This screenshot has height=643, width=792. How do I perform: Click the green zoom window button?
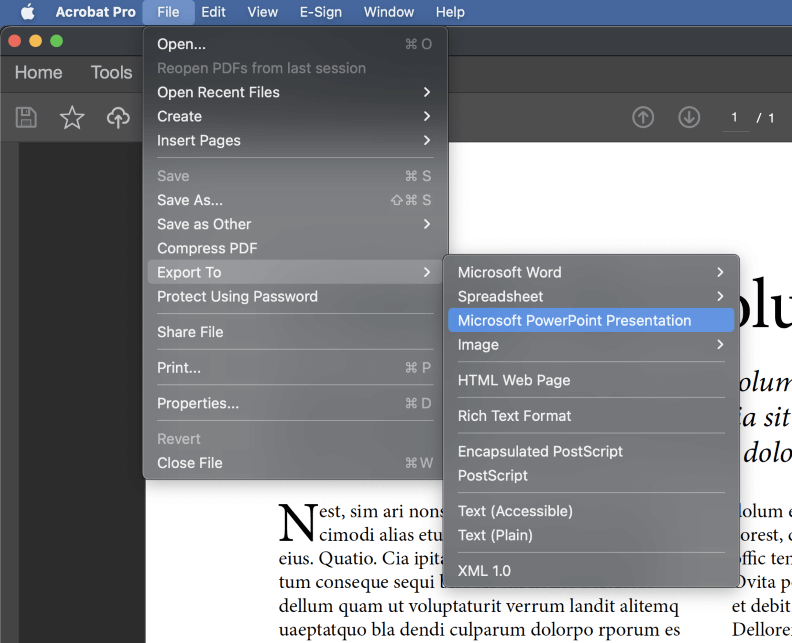point(57,41)
